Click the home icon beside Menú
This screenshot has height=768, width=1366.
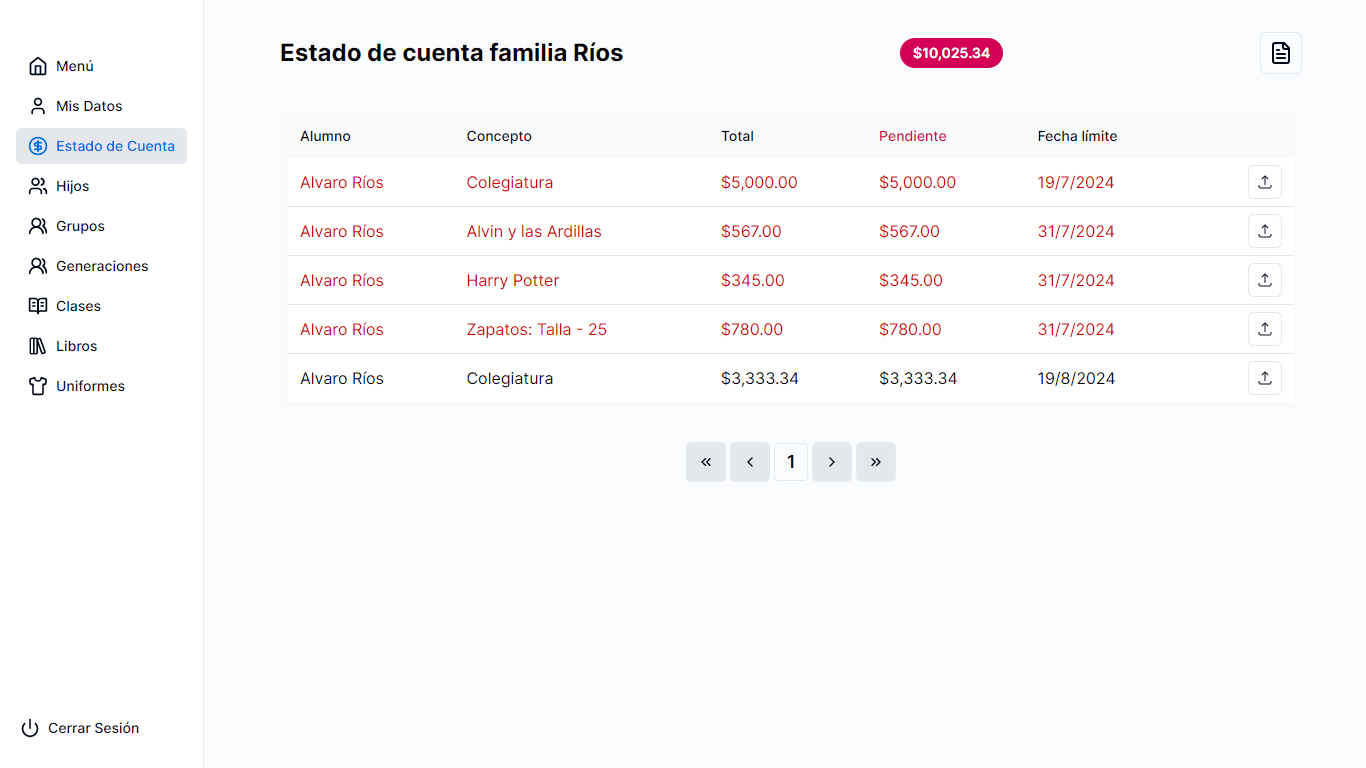(38, 66)
